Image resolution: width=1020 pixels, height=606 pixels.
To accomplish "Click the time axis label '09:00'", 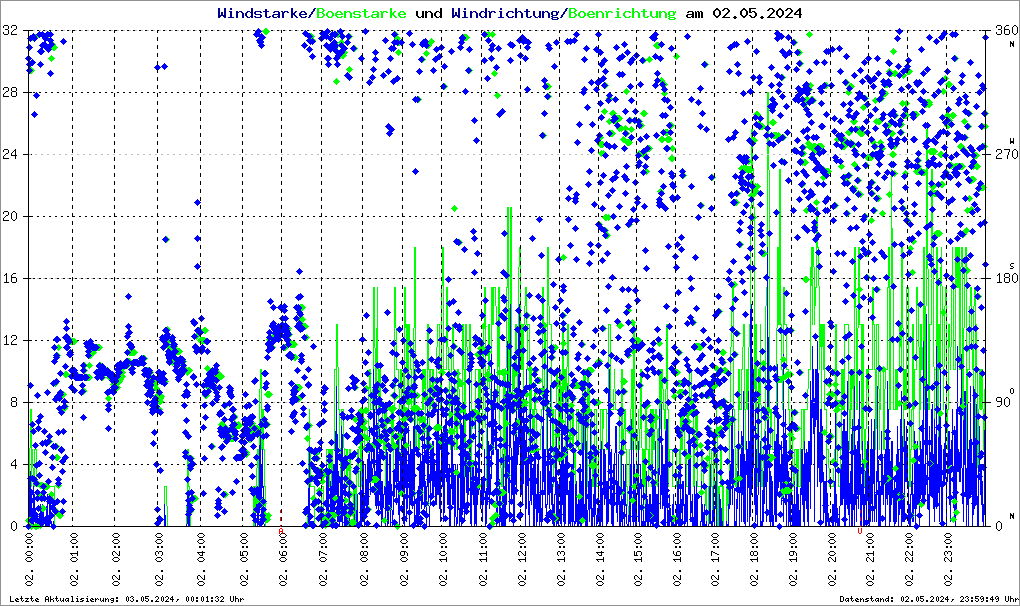I will click(404, 548).
